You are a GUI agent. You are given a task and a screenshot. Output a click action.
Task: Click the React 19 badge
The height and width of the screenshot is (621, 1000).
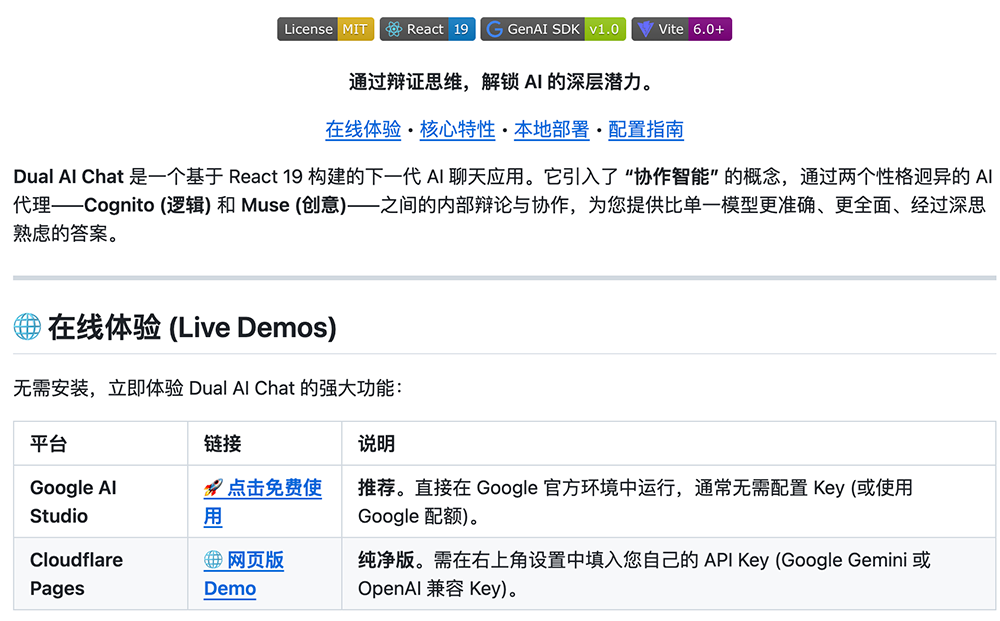[427, 29]
